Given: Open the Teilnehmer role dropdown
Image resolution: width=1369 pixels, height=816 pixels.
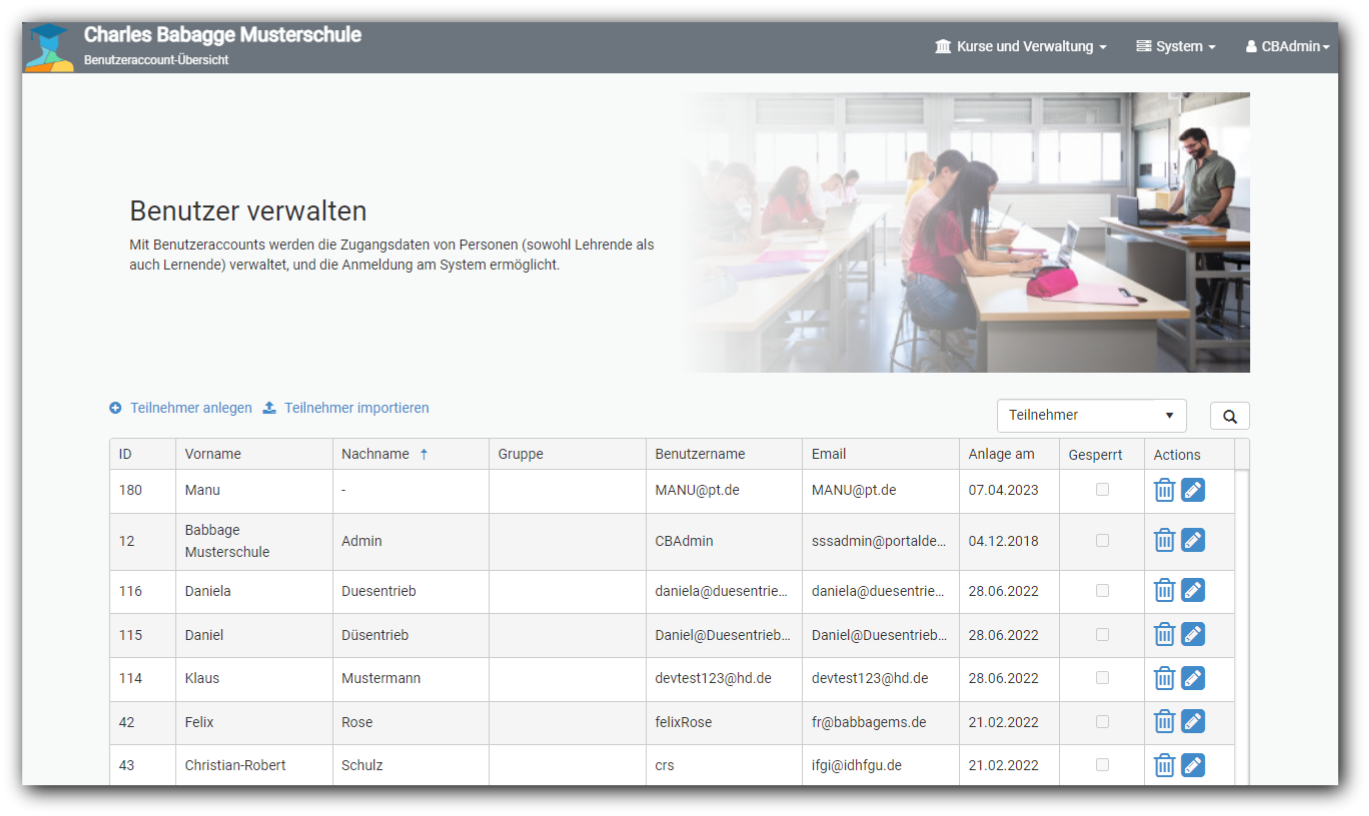Looking at the screenshot, I should [1091, 415].
